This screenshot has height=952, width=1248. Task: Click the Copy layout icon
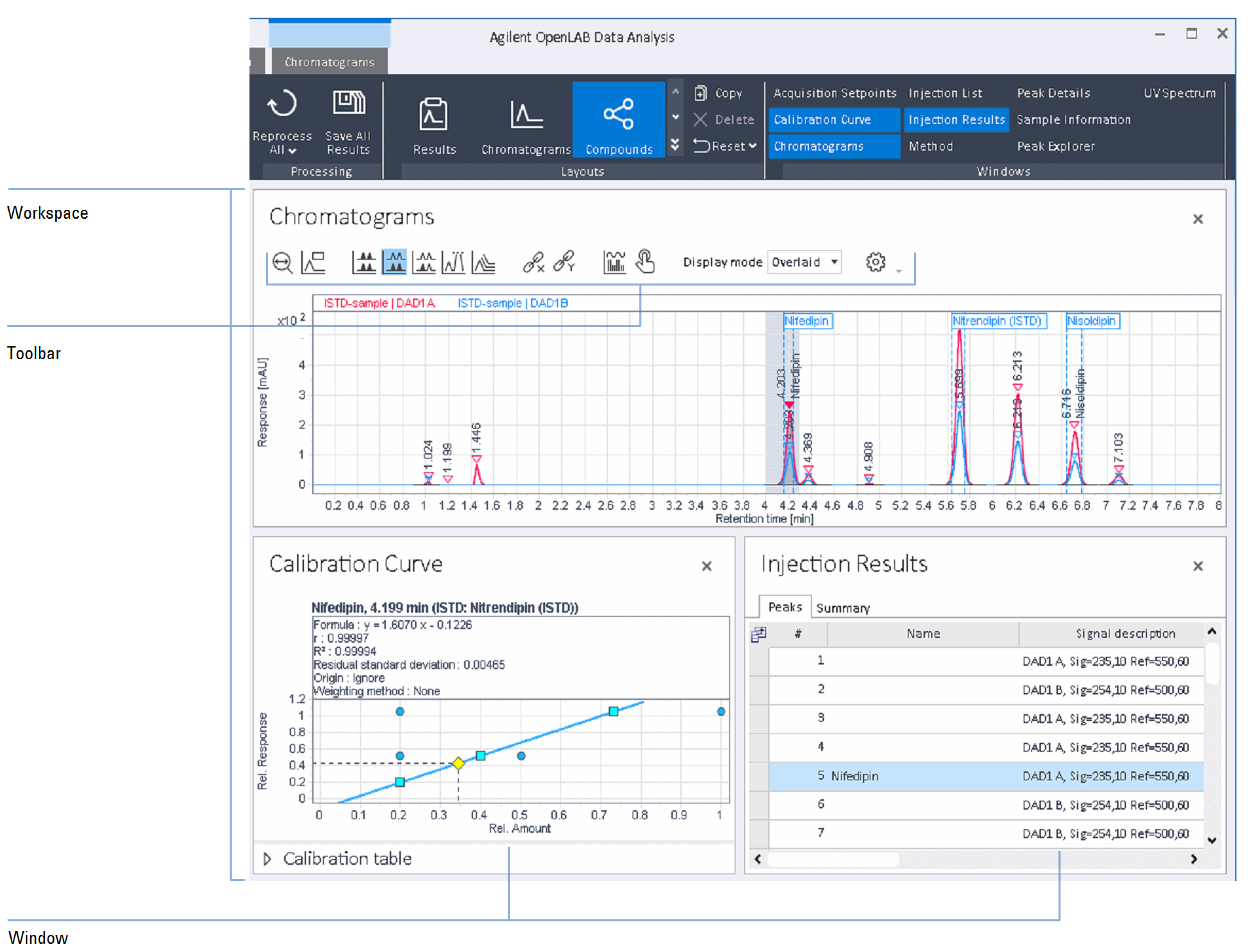(x=700, y=93)
